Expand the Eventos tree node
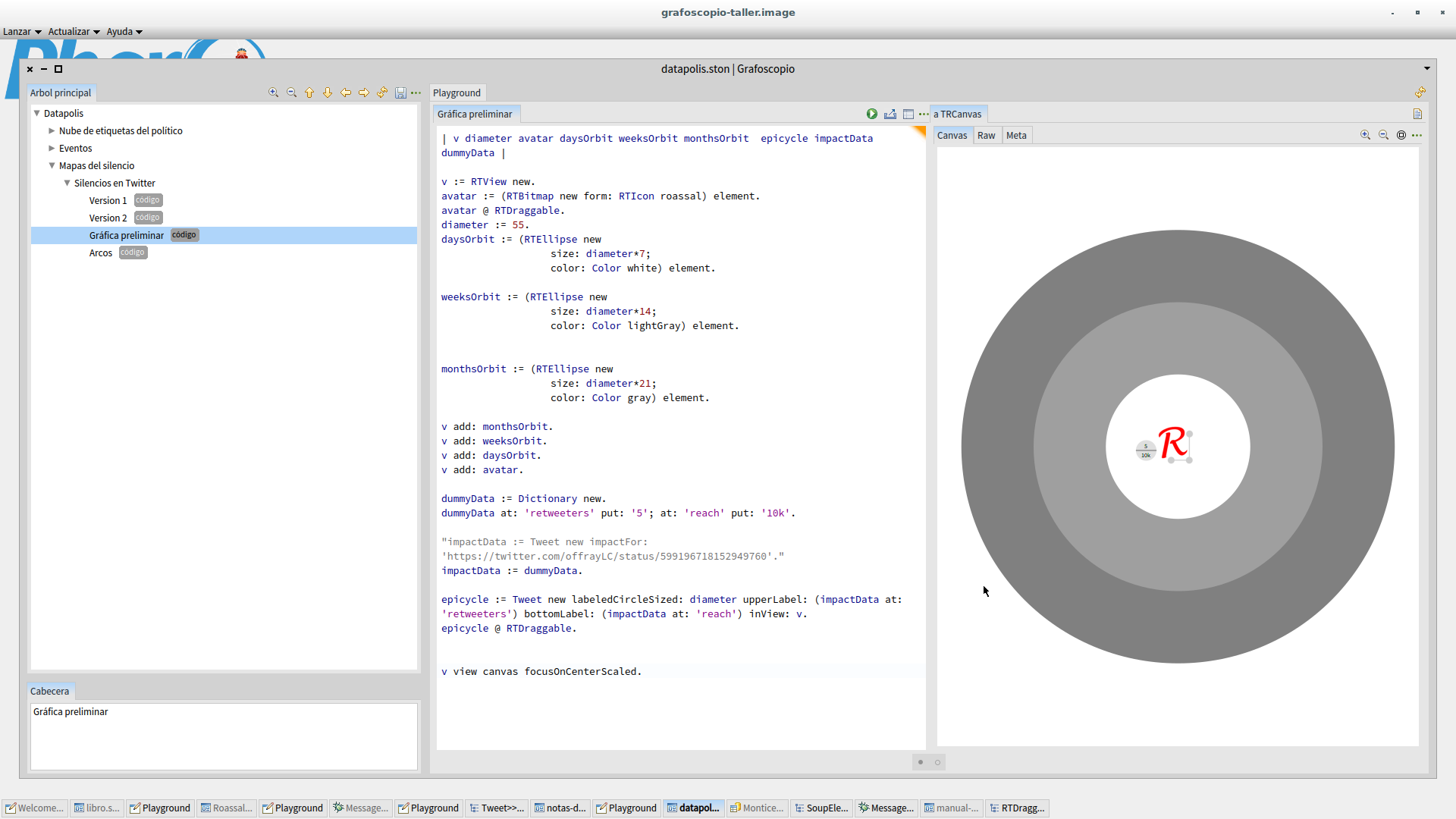1456x819 pixels. coord(52,149)
